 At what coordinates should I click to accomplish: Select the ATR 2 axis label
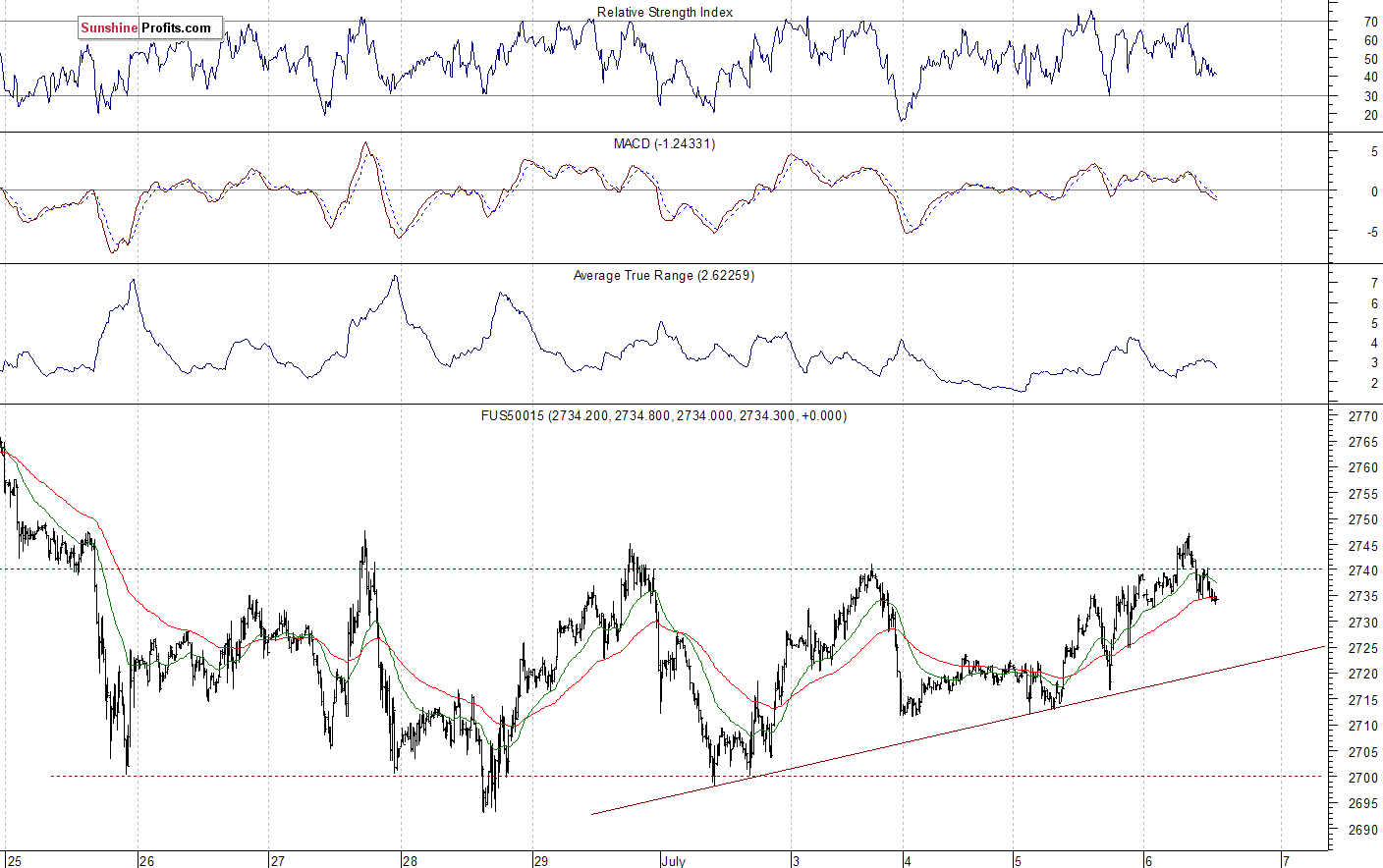(1374, 384)
